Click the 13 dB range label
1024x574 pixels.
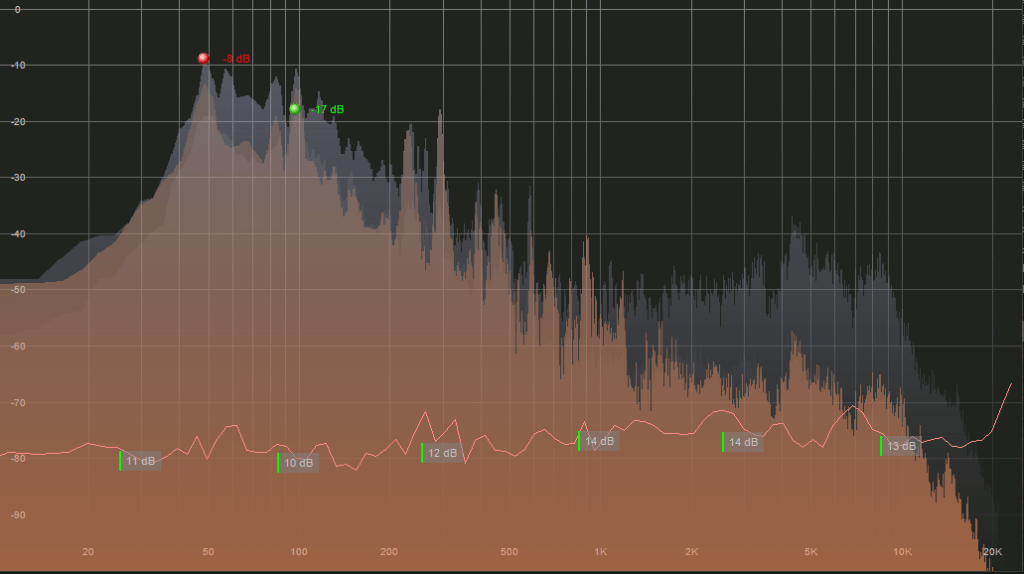[x=901, y=446]
